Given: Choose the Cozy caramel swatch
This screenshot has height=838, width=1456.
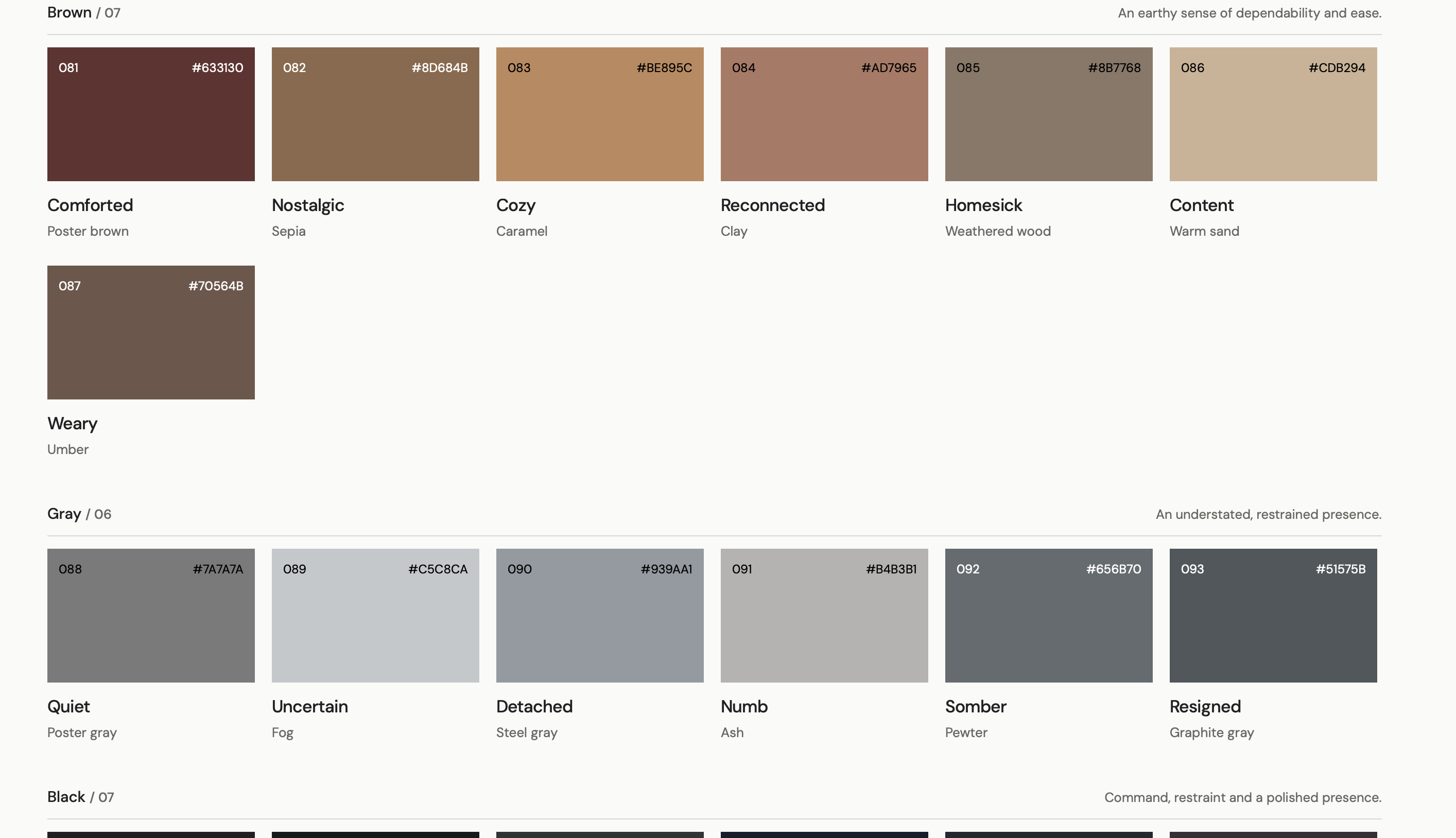Looking at the screenshot, I should [x=600, y=114].
